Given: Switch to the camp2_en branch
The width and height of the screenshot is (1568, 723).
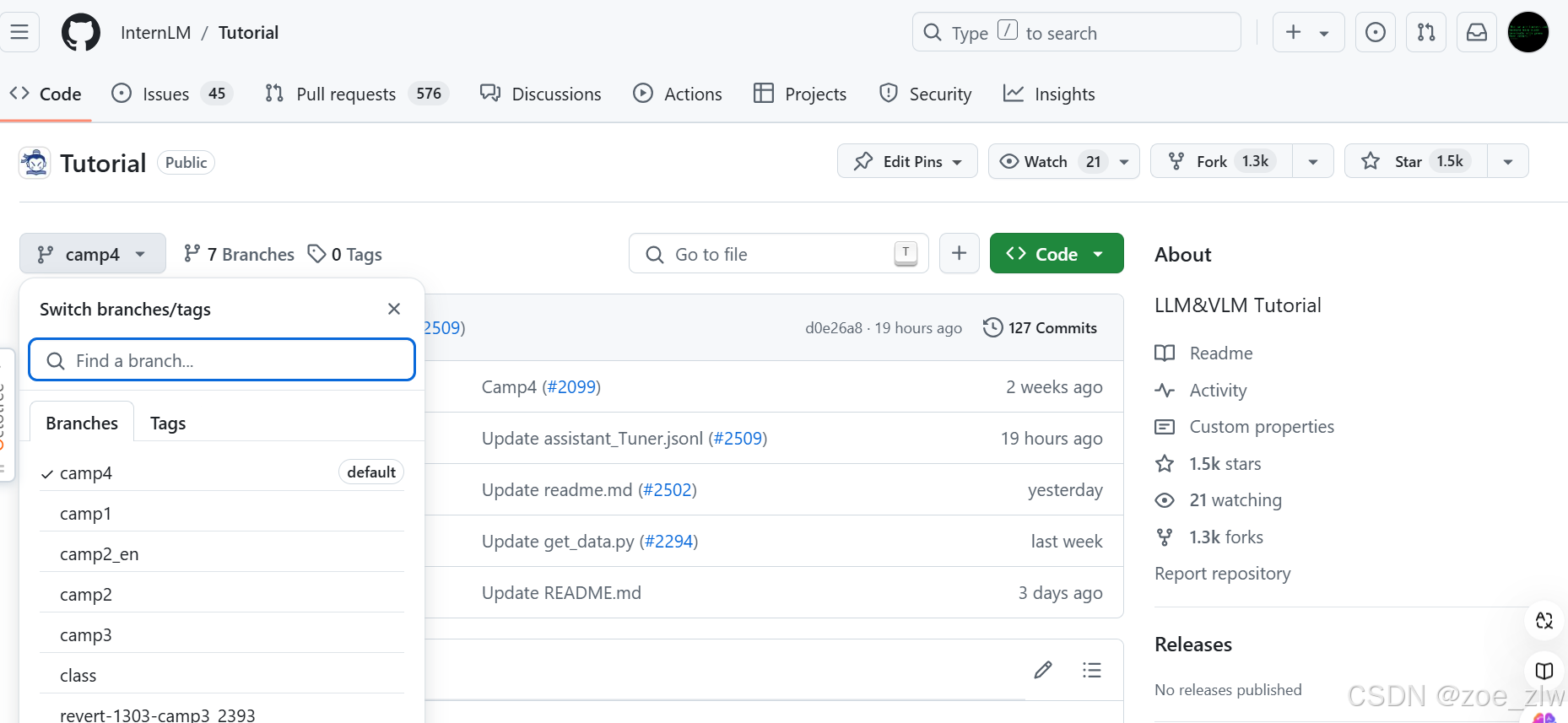Looking at the screenshot, I should pyautogui.click(x=222, y=553).
